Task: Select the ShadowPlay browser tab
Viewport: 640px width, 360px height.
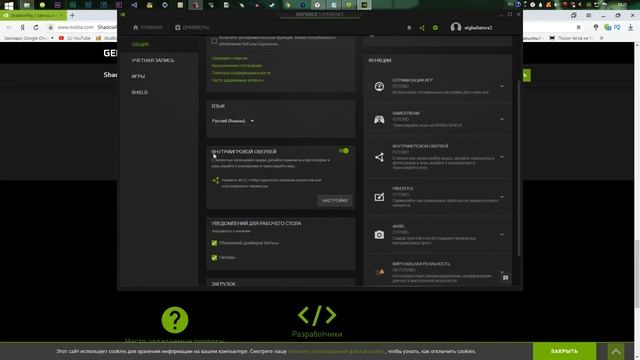Action: click(x=33, y=16)
